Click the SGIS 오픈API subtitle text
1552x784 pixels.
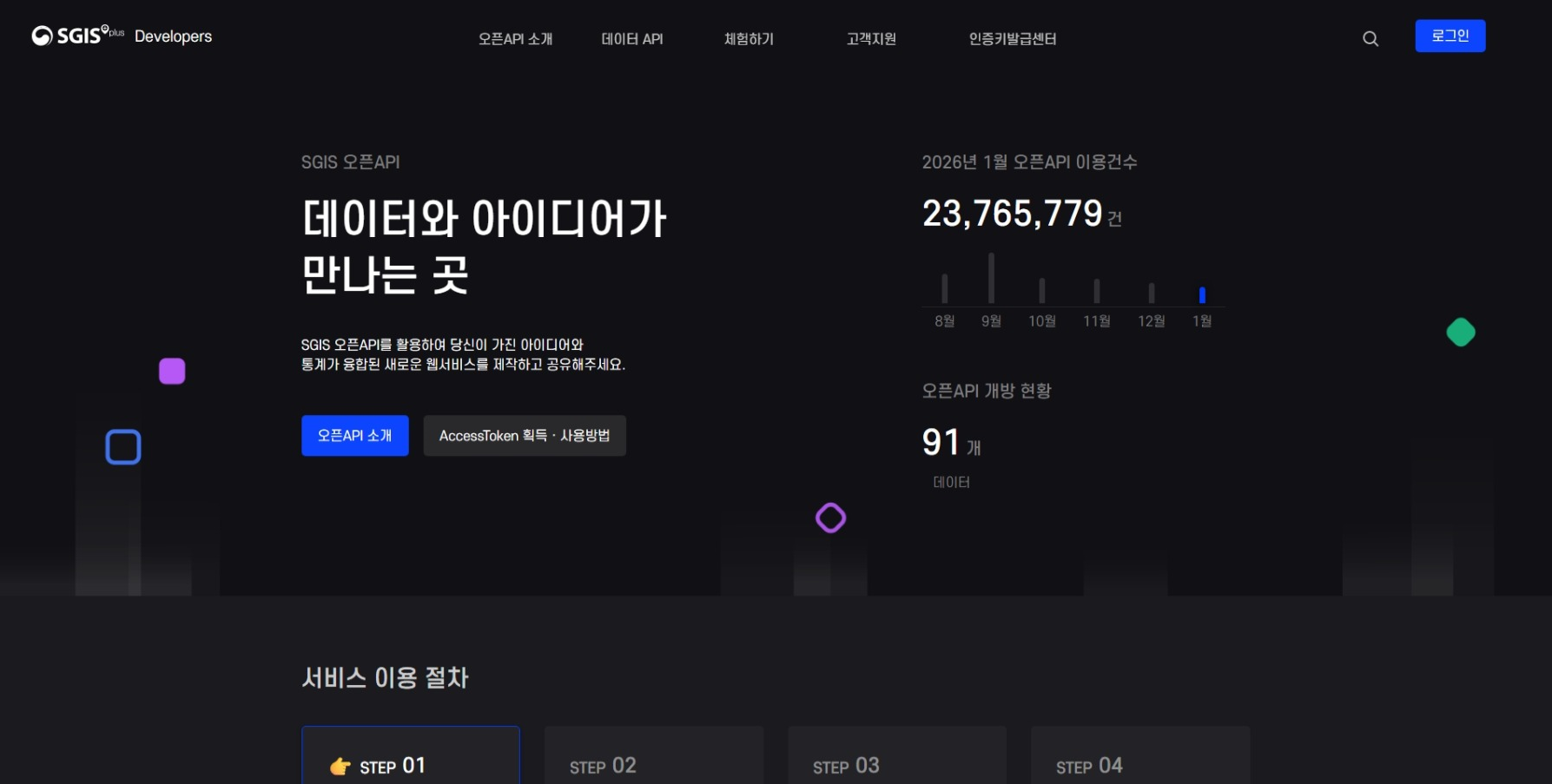pos(351,162)
